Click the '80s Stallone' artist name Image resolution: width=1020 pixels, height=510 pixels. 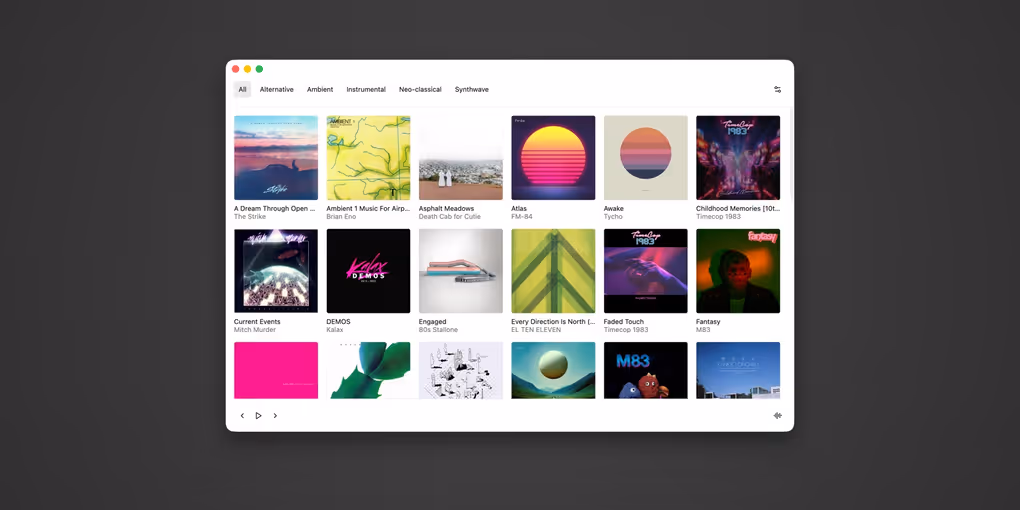pyautogui.click(x=438, y=330)
